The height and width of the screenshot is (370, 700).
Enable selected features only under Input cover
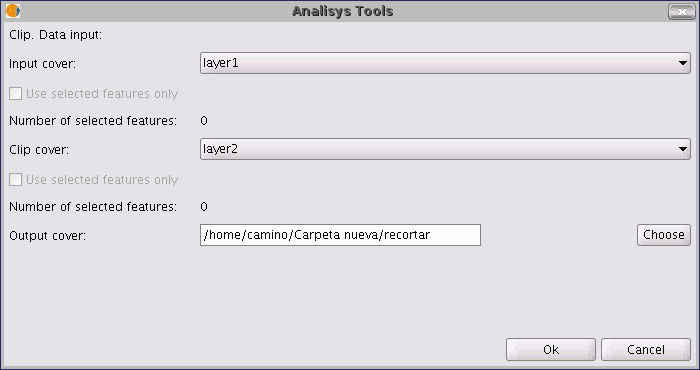(16, 93)
